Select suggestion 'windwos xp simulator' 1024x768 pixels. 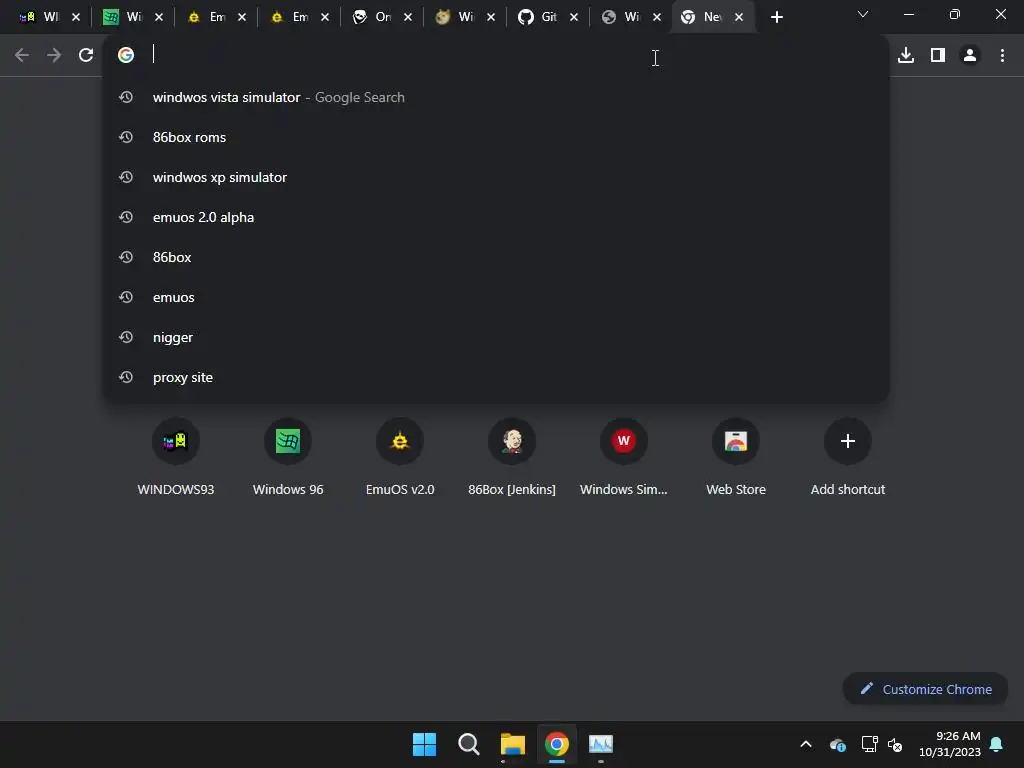click(x=496, y=177)
